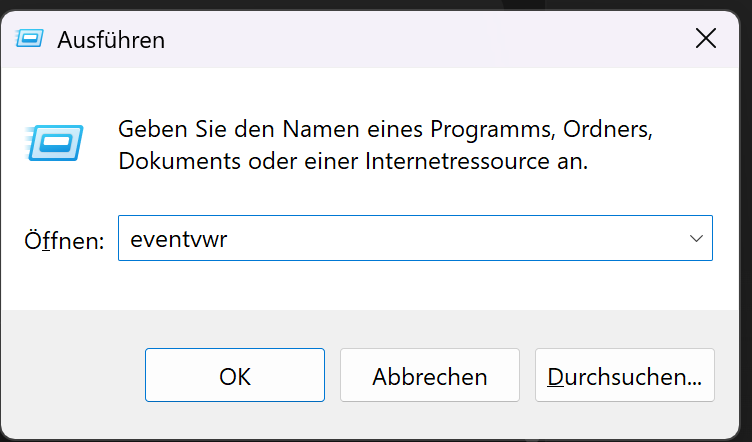Confirm with the OK button

(235, 376)
